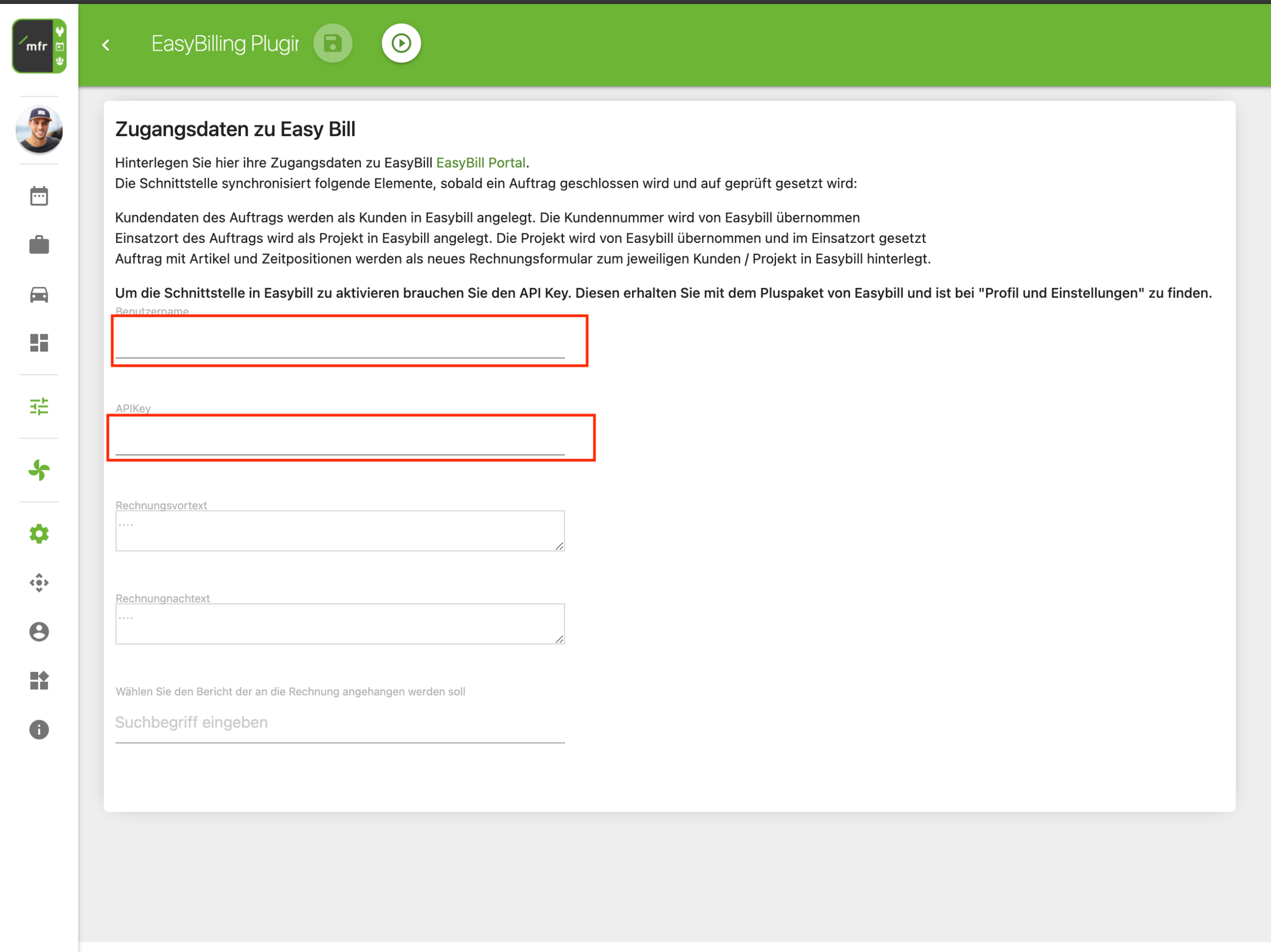The width and height of the screenshot is (1271, 952).
Task: Open the briefcase orders icon
Action: (39, 245)
